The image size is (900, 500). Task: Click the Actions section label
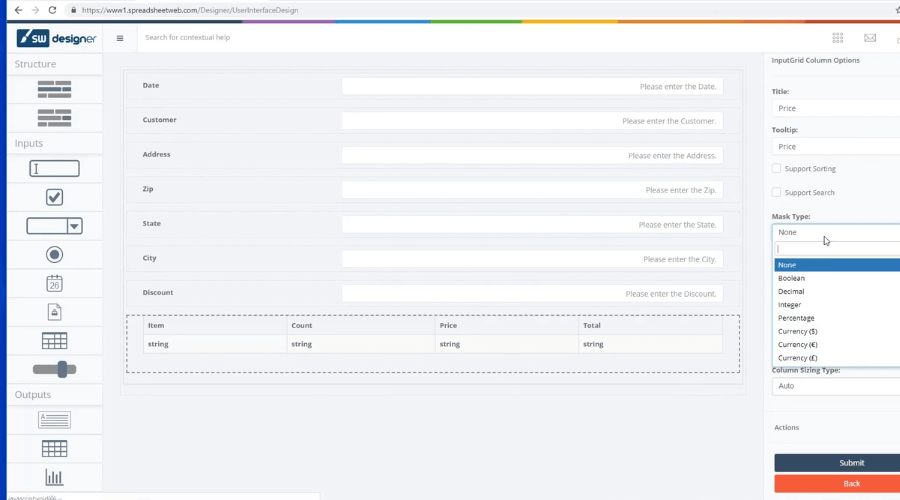tap(786, 427)
